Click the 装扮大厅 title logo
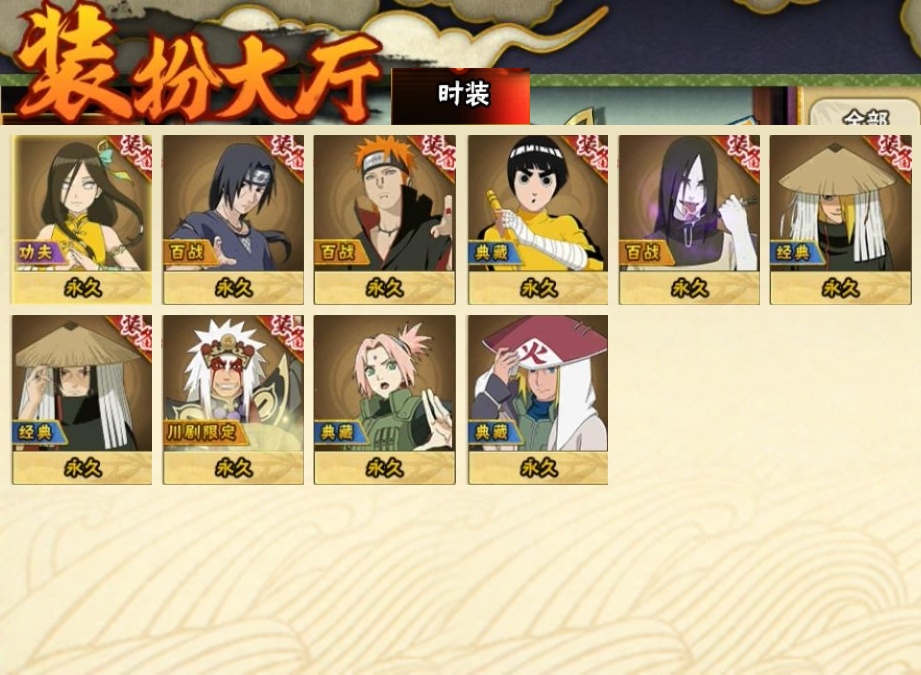 (x=197, y=68)
